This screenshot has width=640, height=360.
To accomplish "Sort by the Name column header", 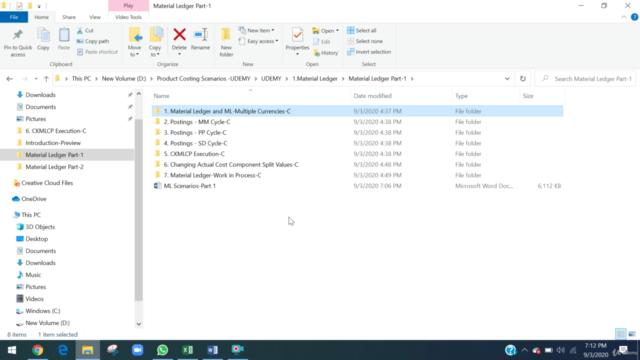I will pos(161,96).
